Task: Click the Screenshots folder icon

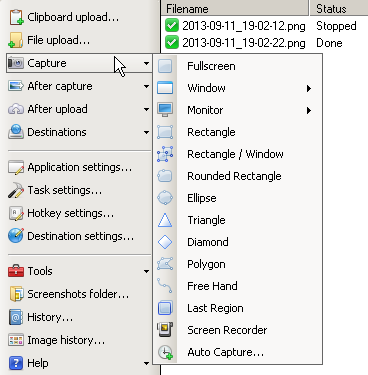Action: coord(16,294)
